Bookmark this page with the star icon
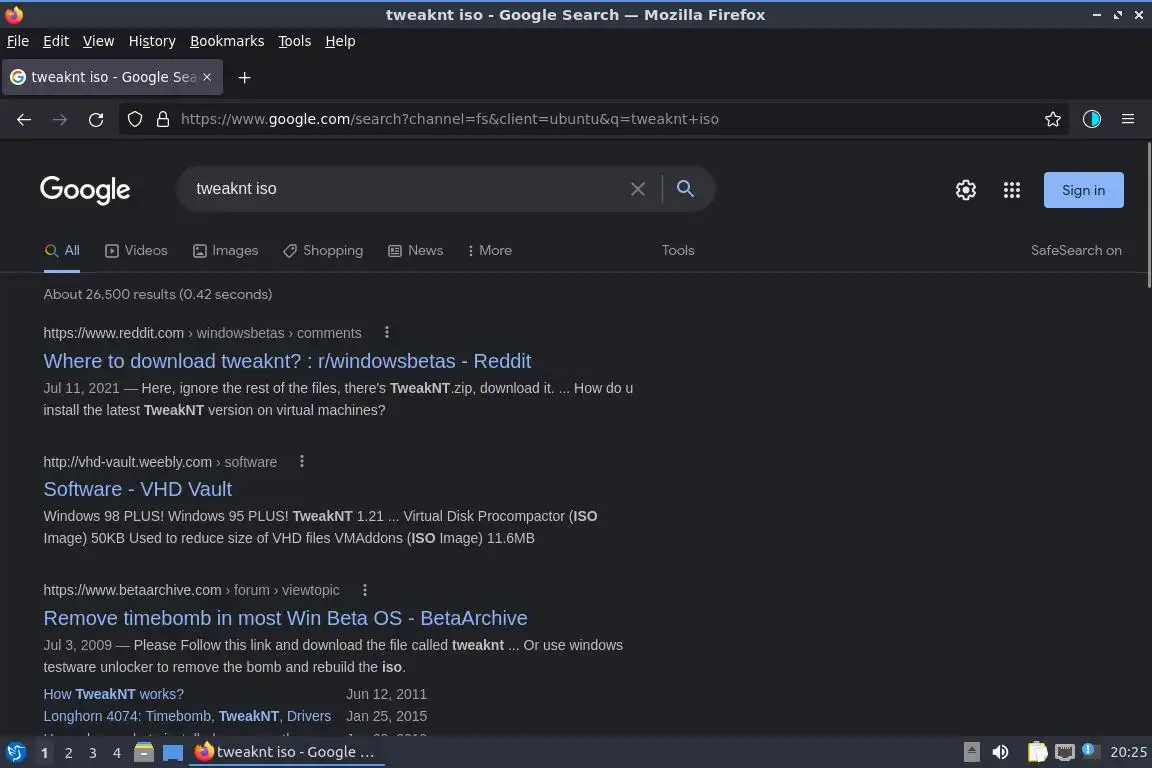 coord(1052,119)
